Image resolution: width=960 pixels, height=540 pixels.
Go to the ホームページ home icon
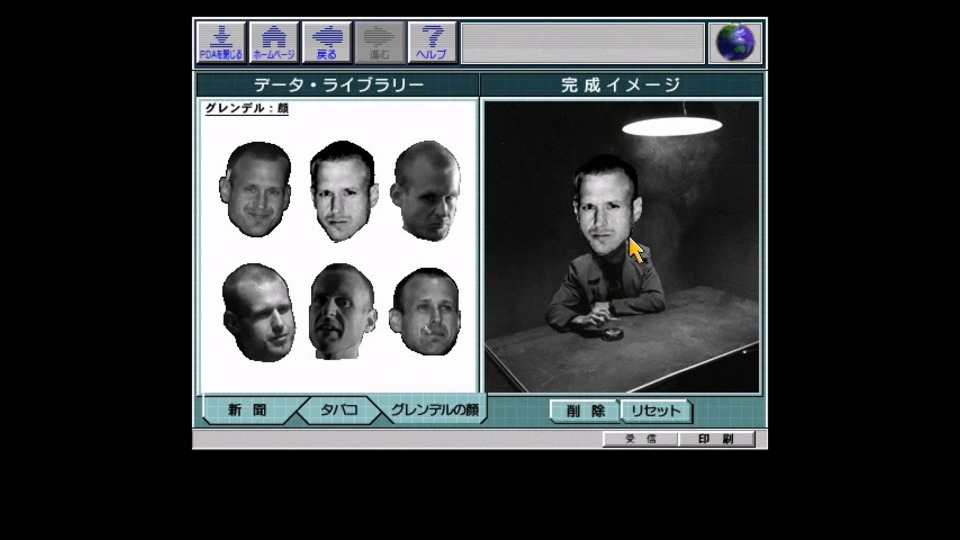pyautogui.click(x=274, y=42)
